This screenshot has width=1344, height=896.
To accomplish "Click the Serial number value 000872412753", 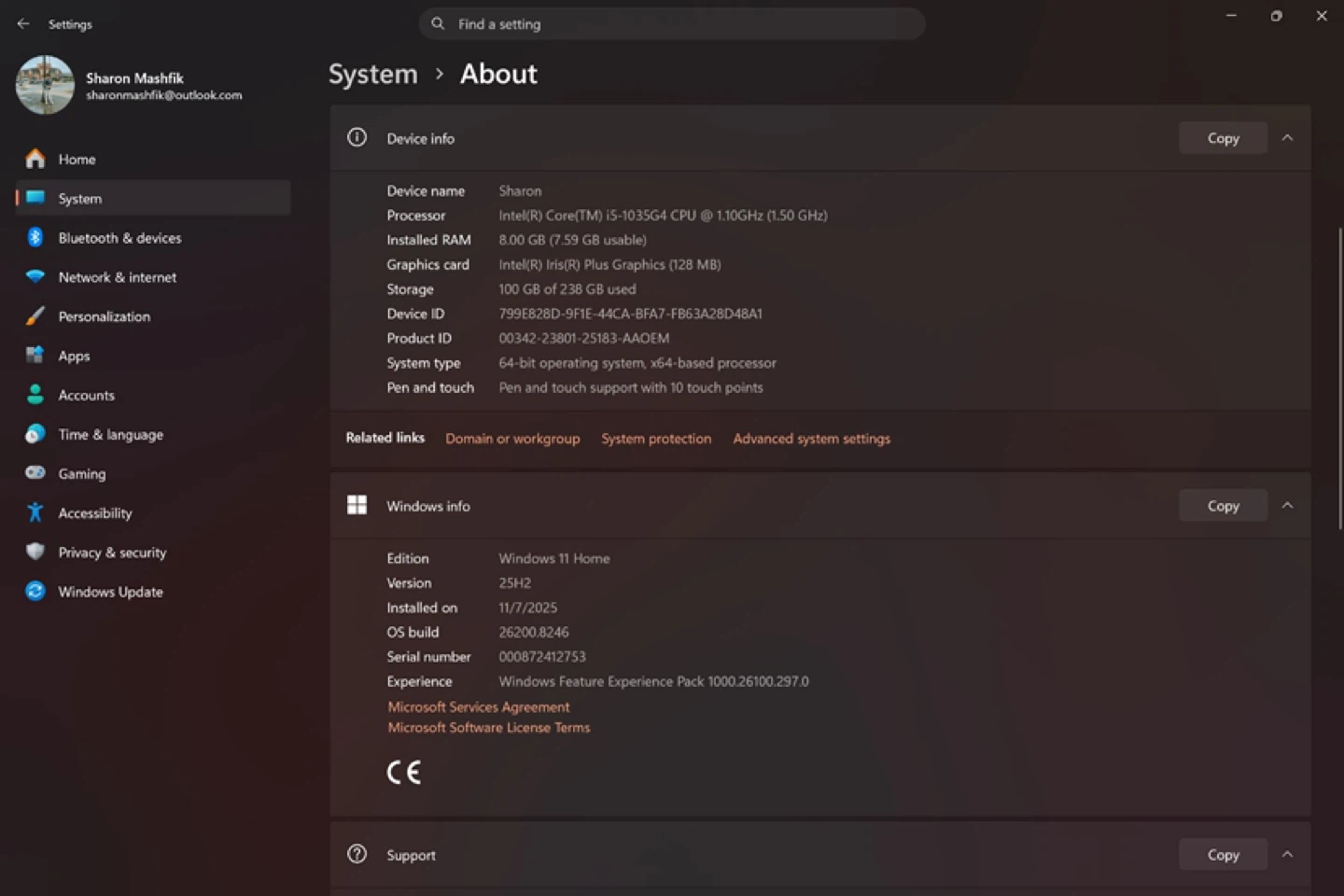I will (x=542, y=657).
